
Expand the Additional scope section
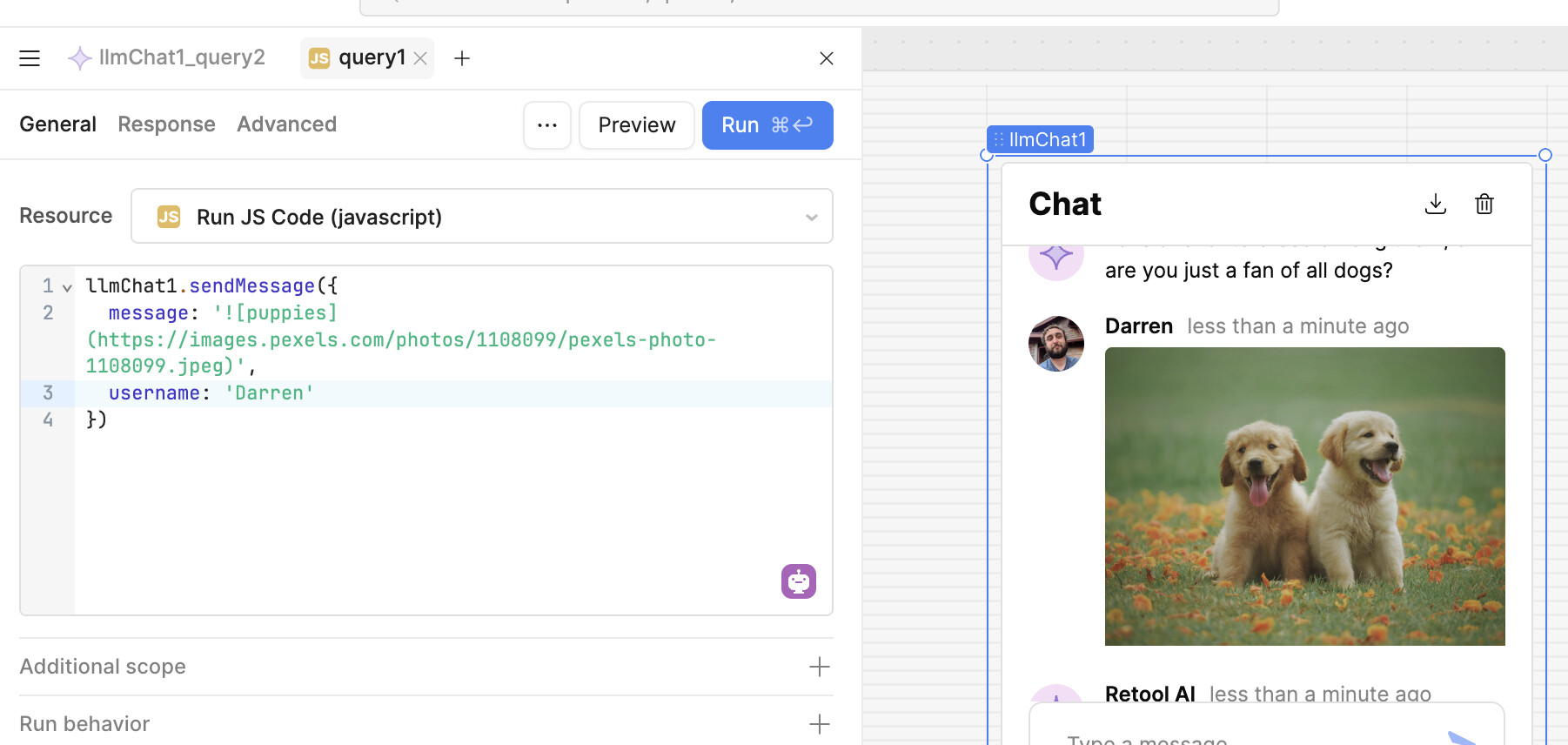pyautogui.click(x=426, y=667)
